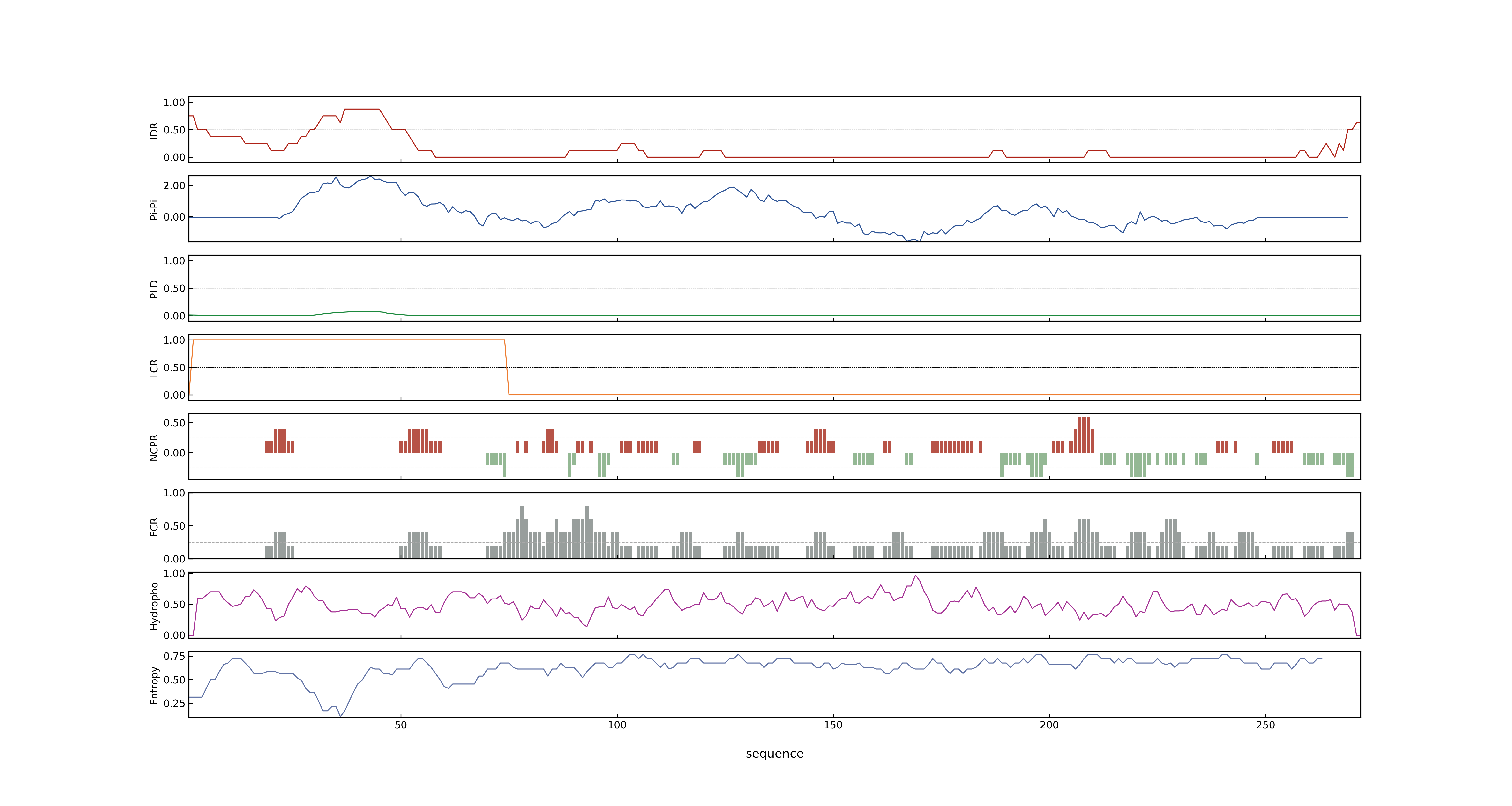
Task: Click the LCR drop-off edge near residue 75
Action: (x=507, y=367)
